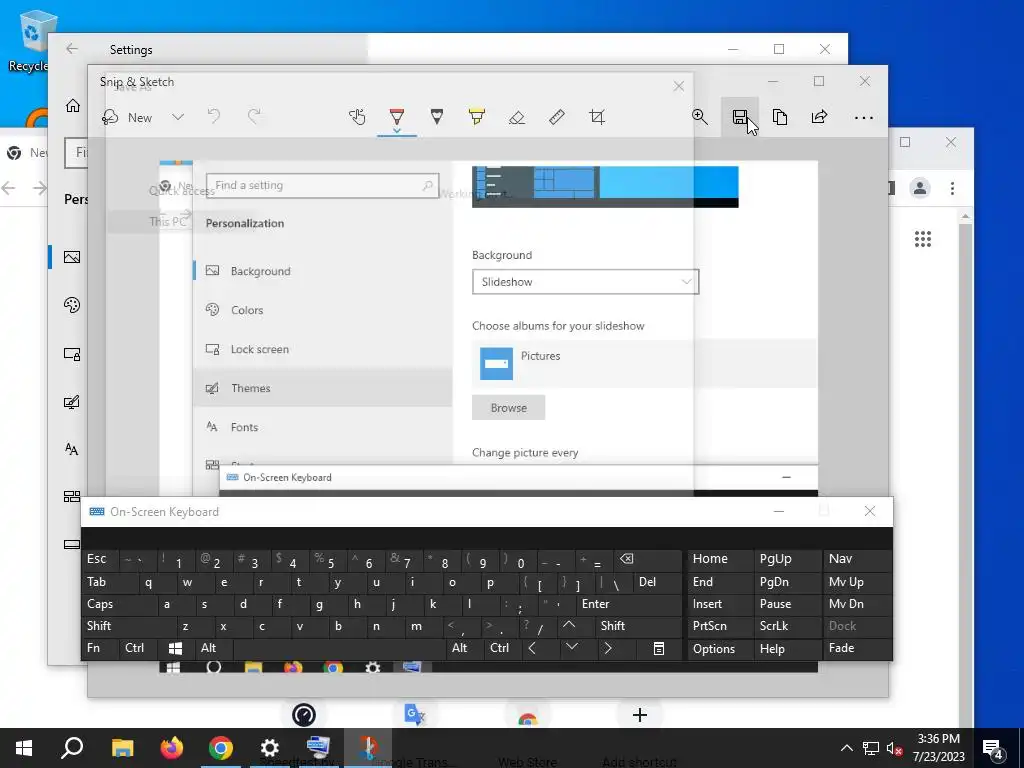The height and width of the screenshot is (768, 1024).
Task: Select the eraser tool
Action: coord(517,117)
